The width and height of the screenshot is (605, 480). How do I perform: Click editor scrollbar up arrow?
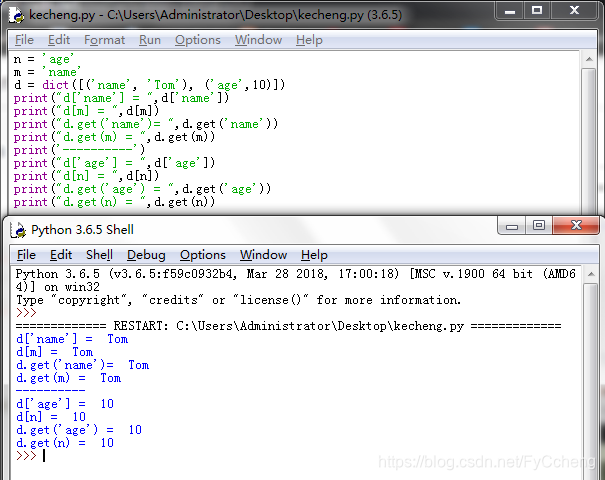click(589, 59)
